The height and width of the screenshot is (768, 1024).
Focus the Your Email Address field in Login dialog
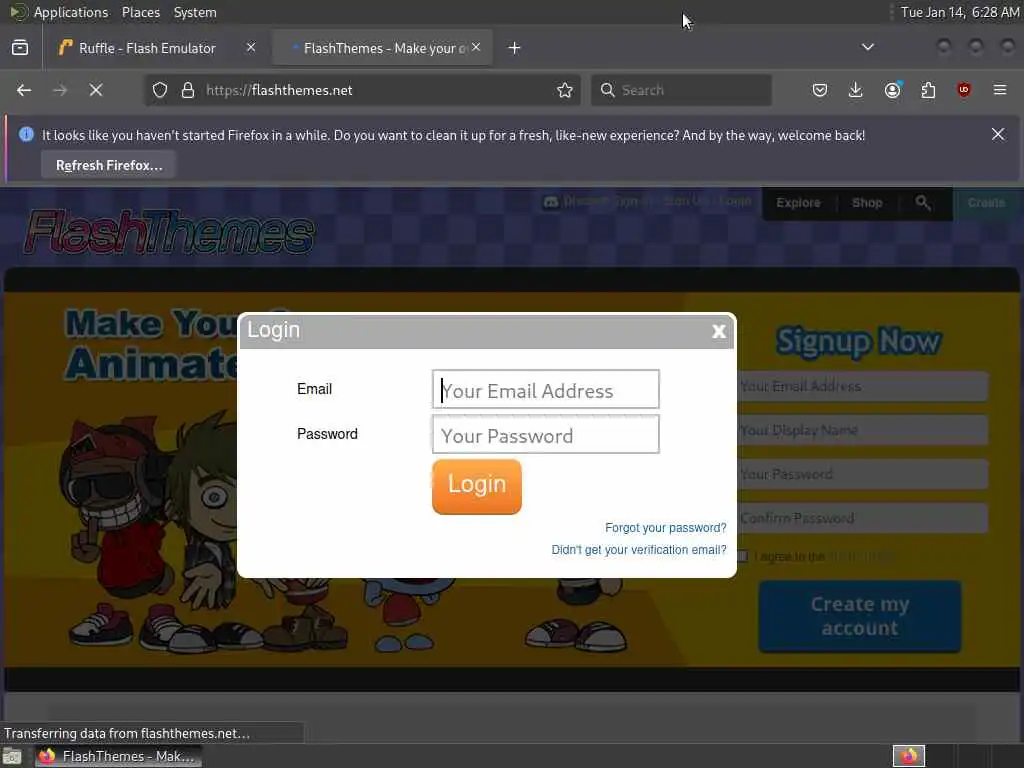[545, 389]
